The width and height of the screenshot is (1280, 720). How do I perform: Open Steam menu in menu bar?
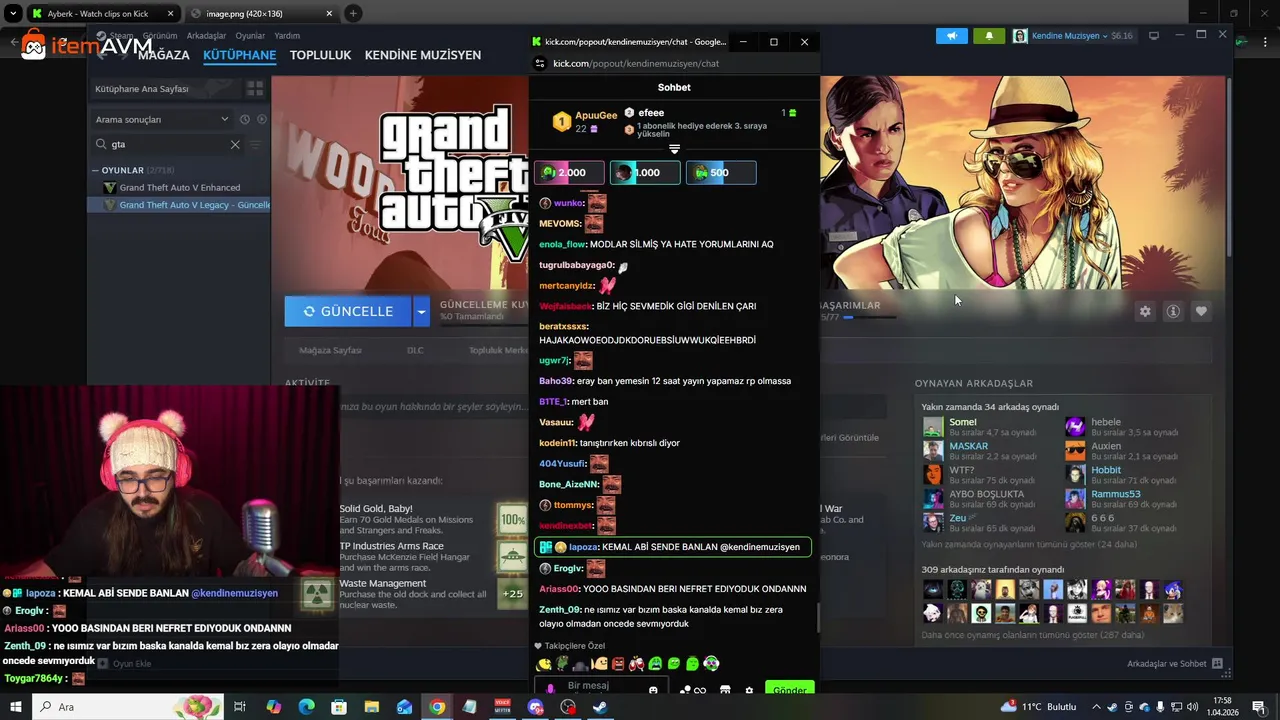[120, 36]
